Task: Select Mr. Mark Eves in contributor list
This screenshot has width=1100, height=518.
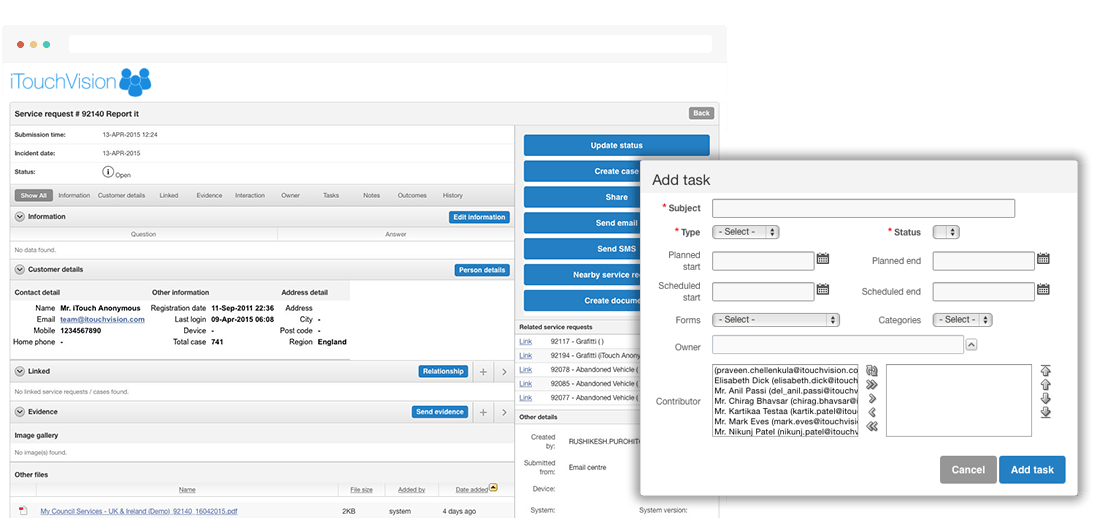Action: point(785,422)
